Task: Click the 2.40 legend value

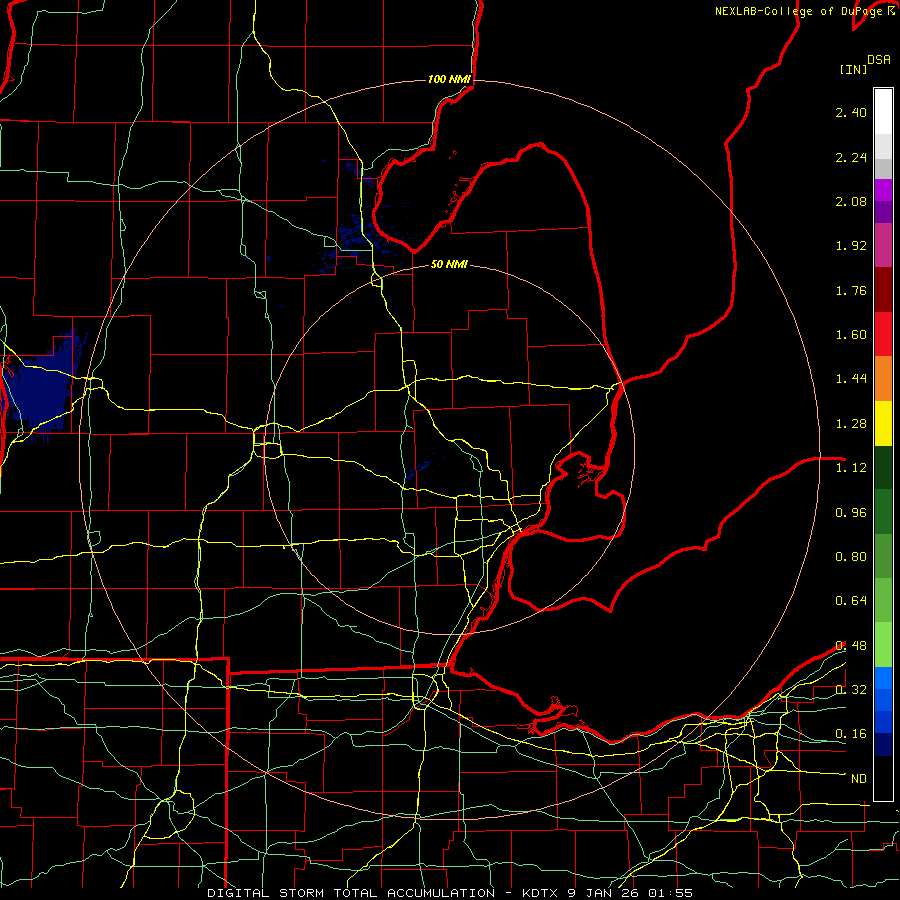Action: 851,112
